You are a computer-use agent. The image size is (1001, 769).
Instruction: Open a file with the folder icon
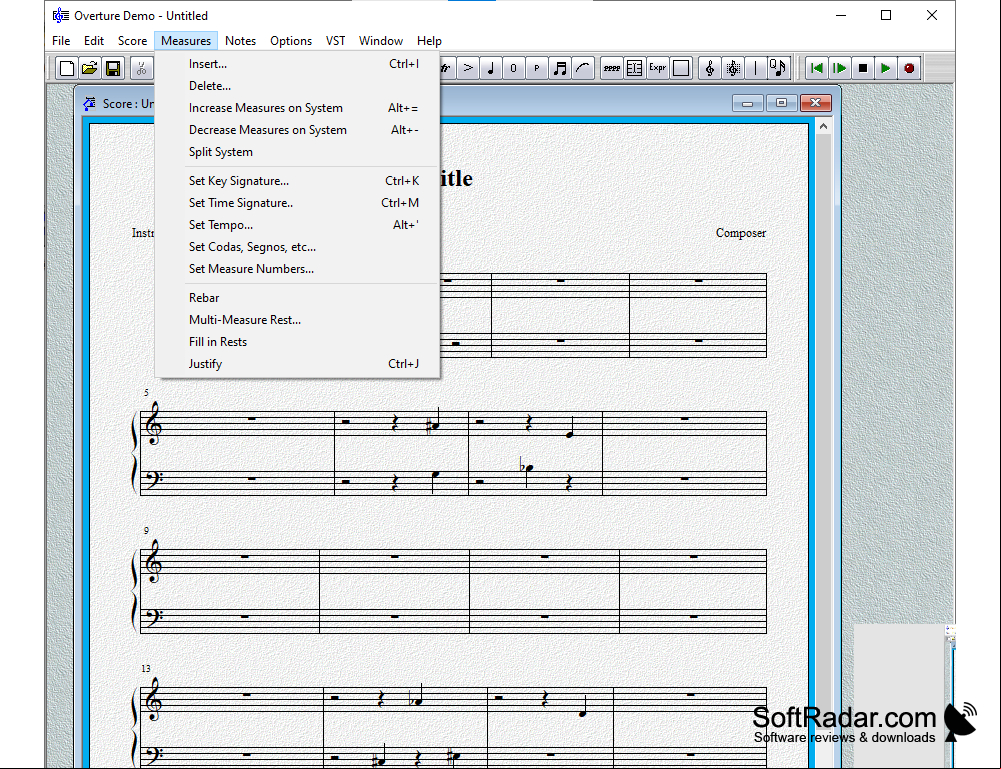point(90,68)
